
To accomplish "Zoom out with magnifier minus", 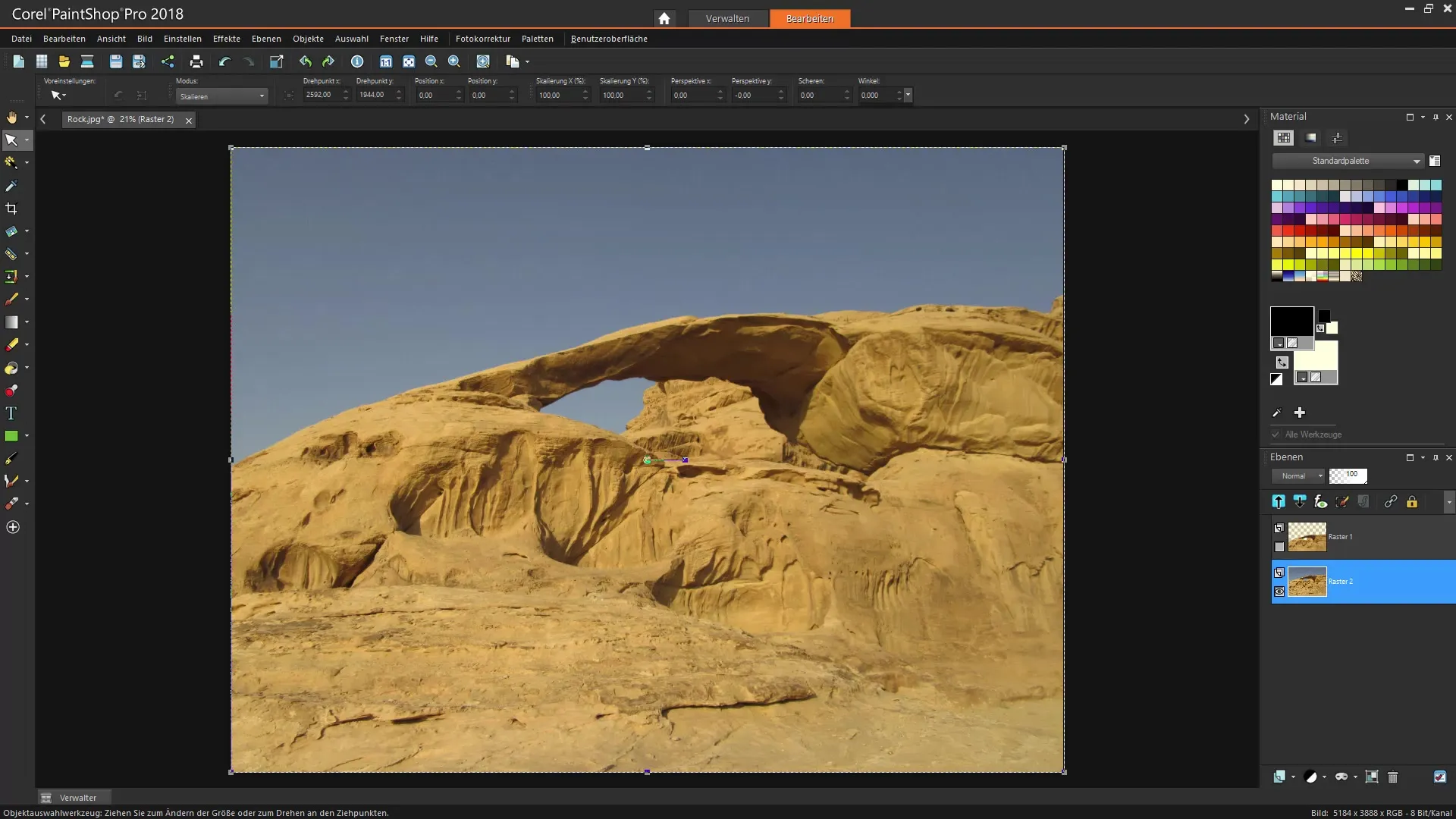I will point(431,61).
